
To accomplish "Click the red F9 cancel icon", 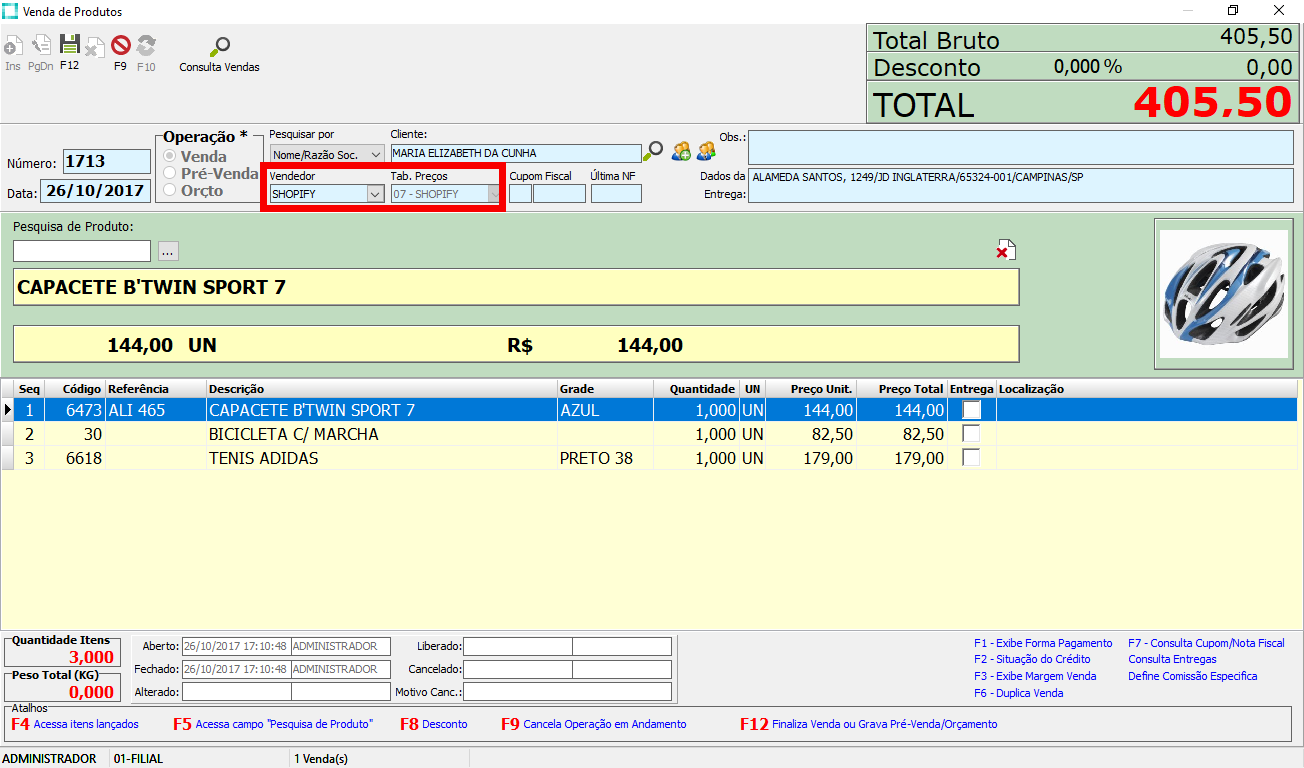I will [x=120, y=45].
